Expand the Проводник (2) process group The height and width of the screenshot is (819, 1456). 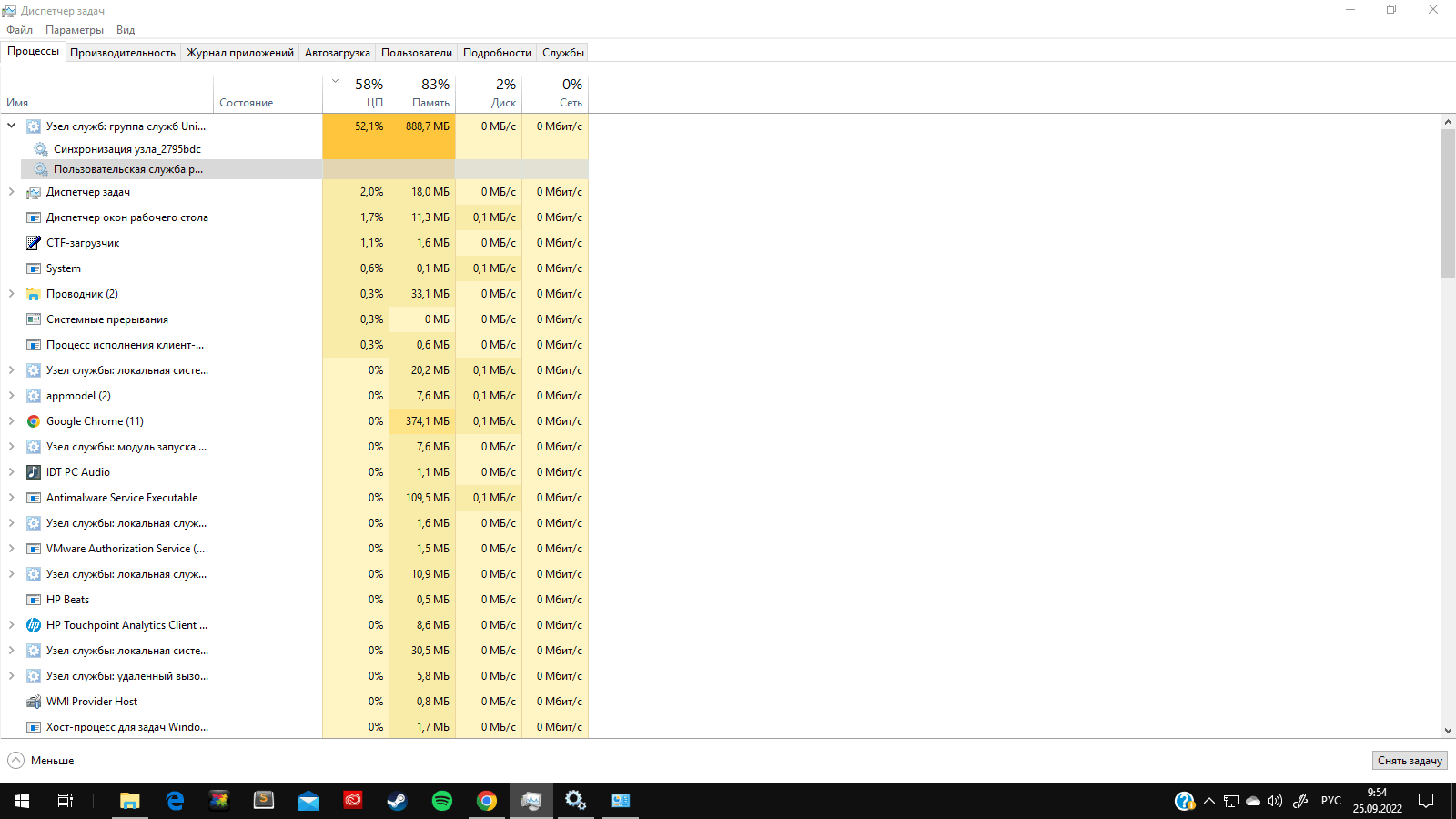[12, 294]
